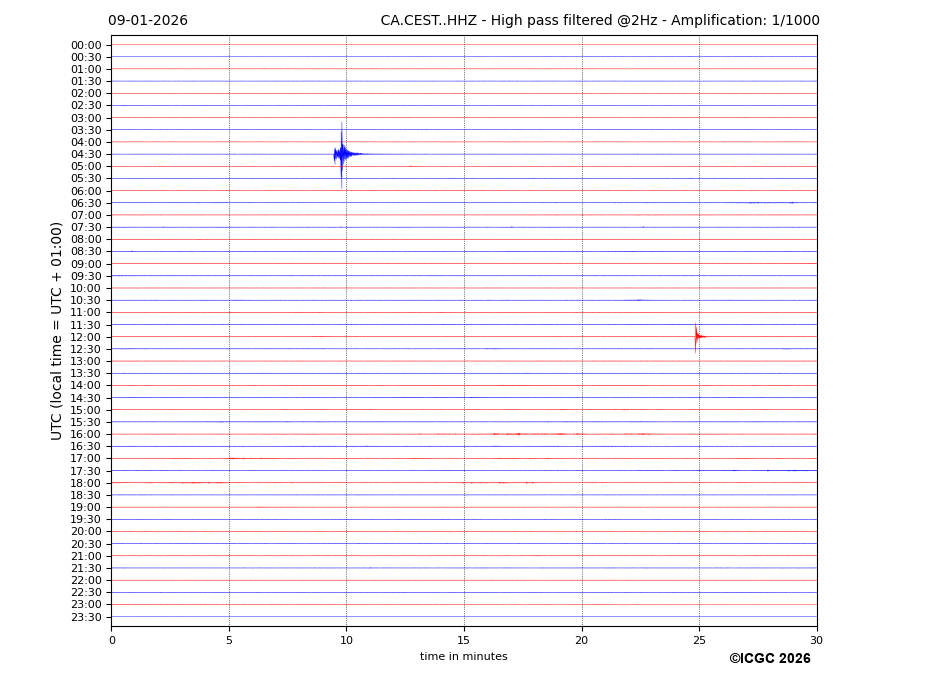Click the 16:00 time label
This screenshot has height=696, width=927.
click(86, 434)
